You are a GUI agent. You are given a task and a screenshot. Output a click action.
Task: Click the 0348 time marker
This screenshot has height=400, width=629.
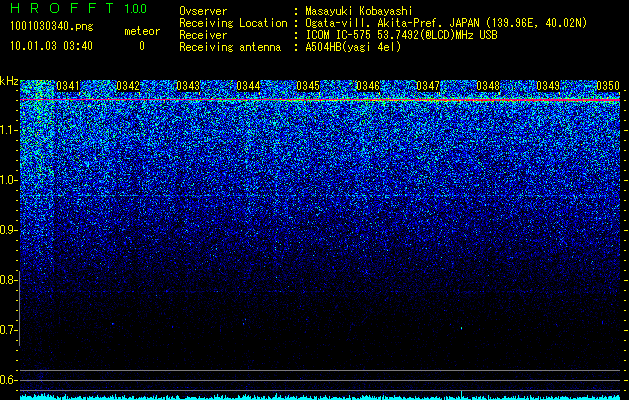coord(488,86)
